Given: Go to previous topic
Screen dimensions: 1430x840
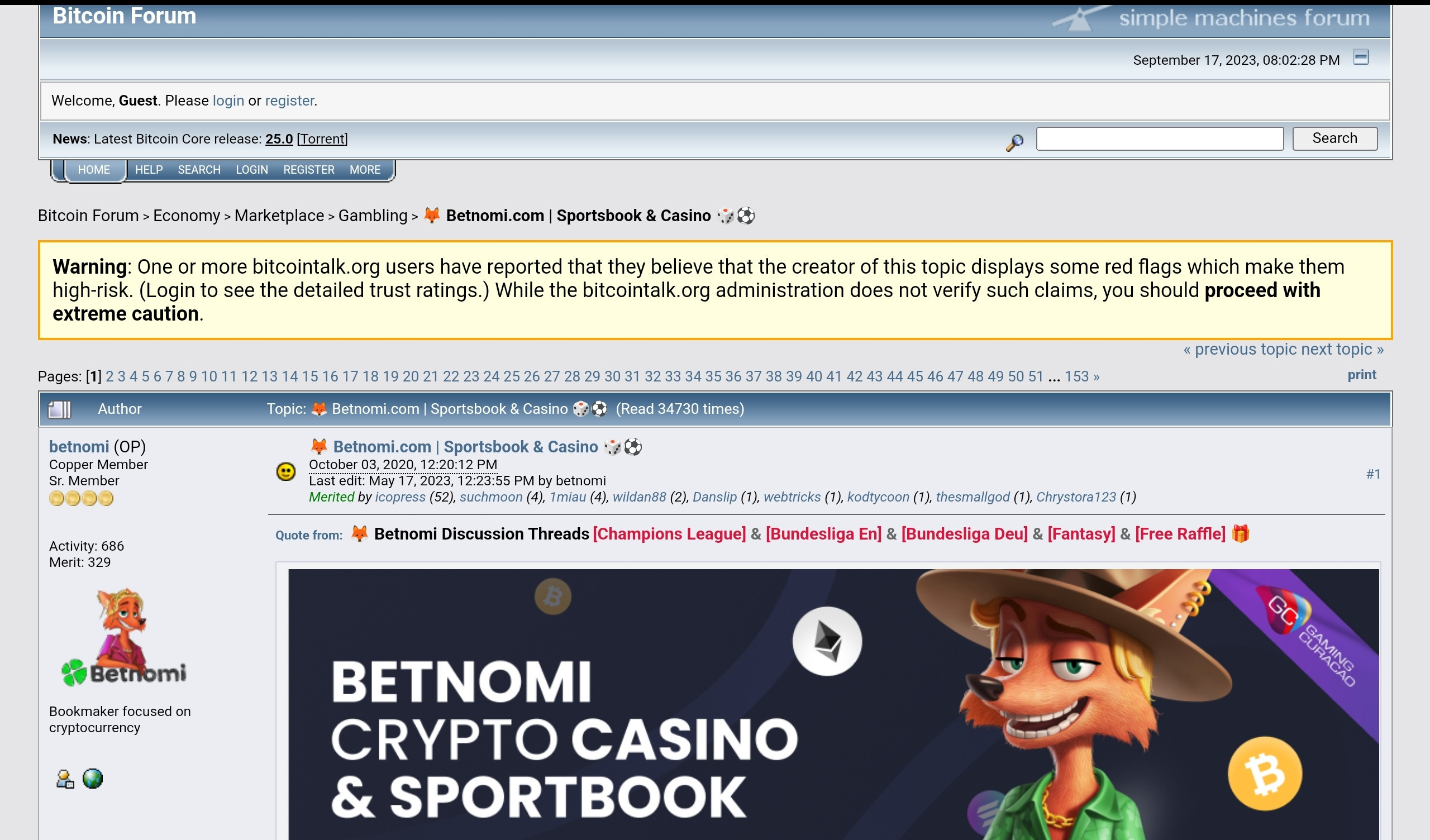Looking at the screenshot, I should point(1240,349).
